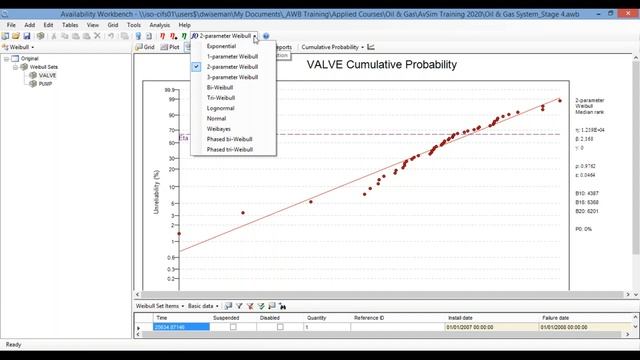Image resolution: width=640 pixels, height=360 pixels.
Task: Open the Tables menu
Action: coord(70,25)
